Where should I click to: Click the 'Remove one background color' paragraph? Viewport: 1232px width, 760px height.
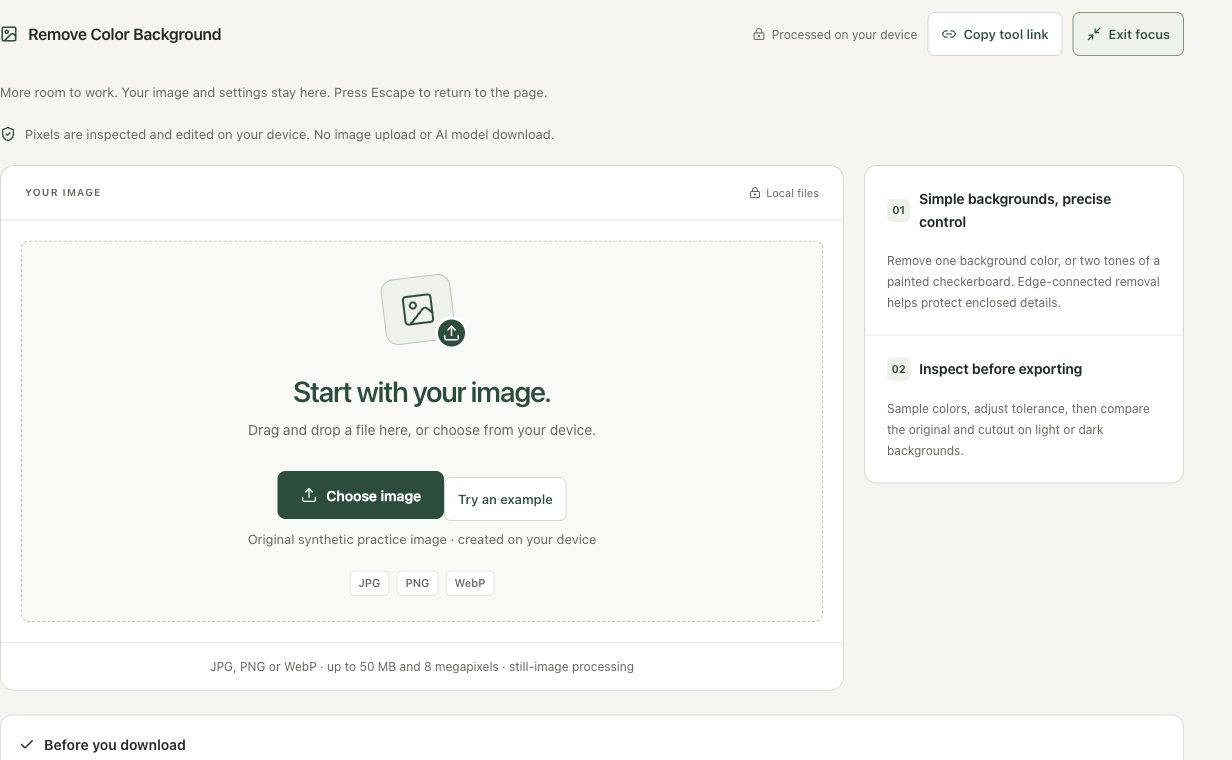coord(1023,281)
